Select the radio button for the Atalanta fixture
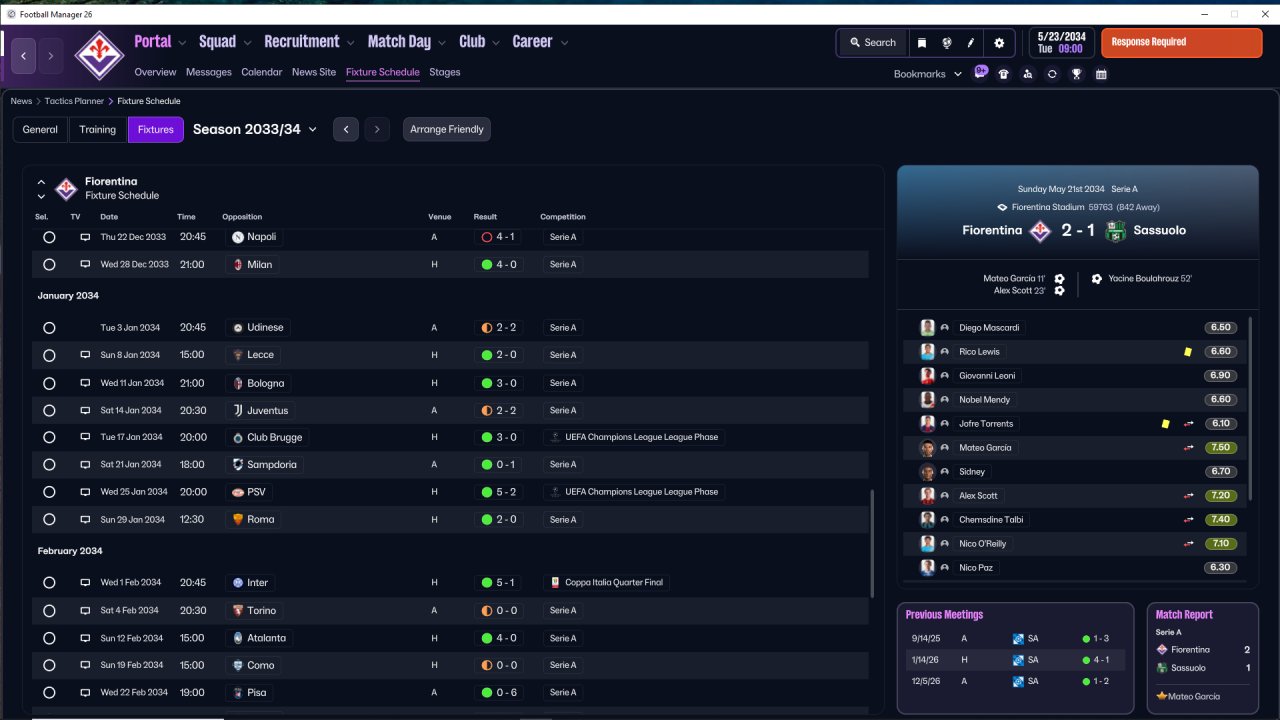The image size is (1280, 720). 49,638
